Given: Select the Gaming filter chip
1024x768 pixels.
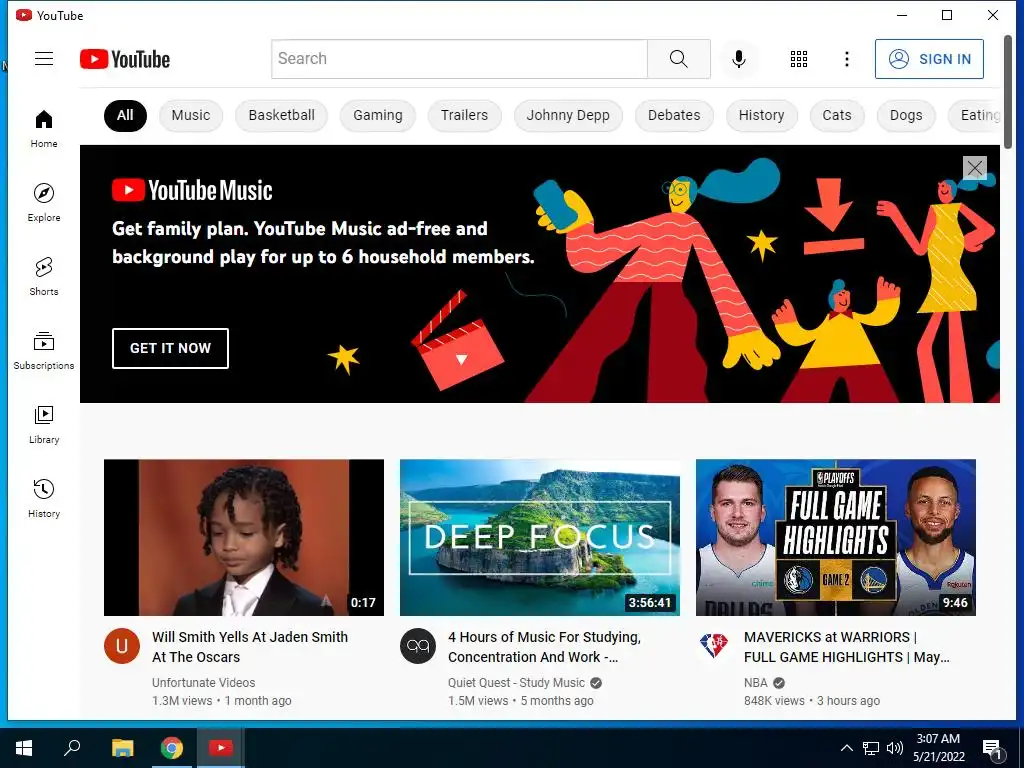Looking at the screenshot, I should tap(377, 116).
